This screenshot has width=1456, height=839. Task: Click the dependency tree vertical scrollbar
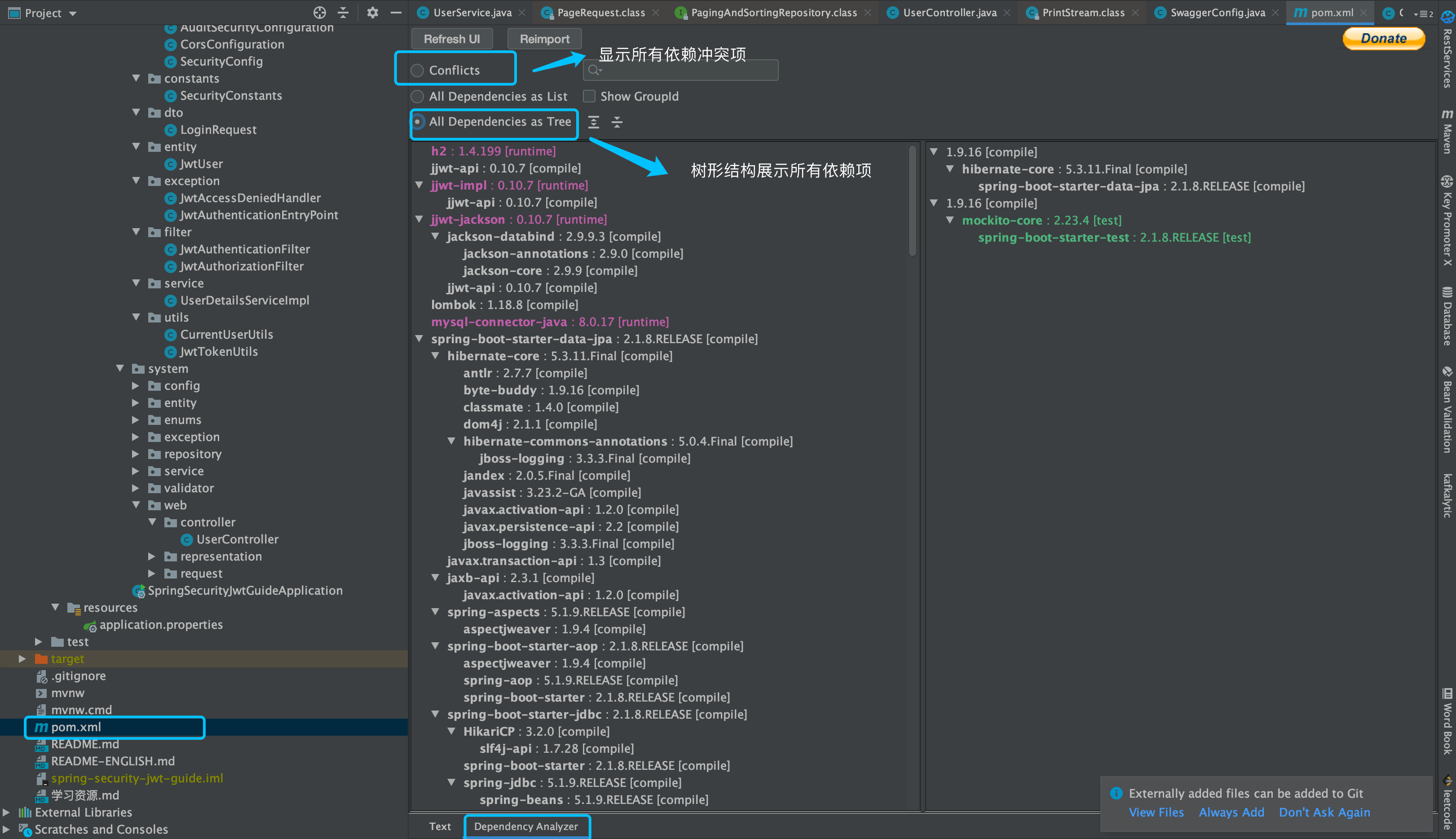click(912, 200)
